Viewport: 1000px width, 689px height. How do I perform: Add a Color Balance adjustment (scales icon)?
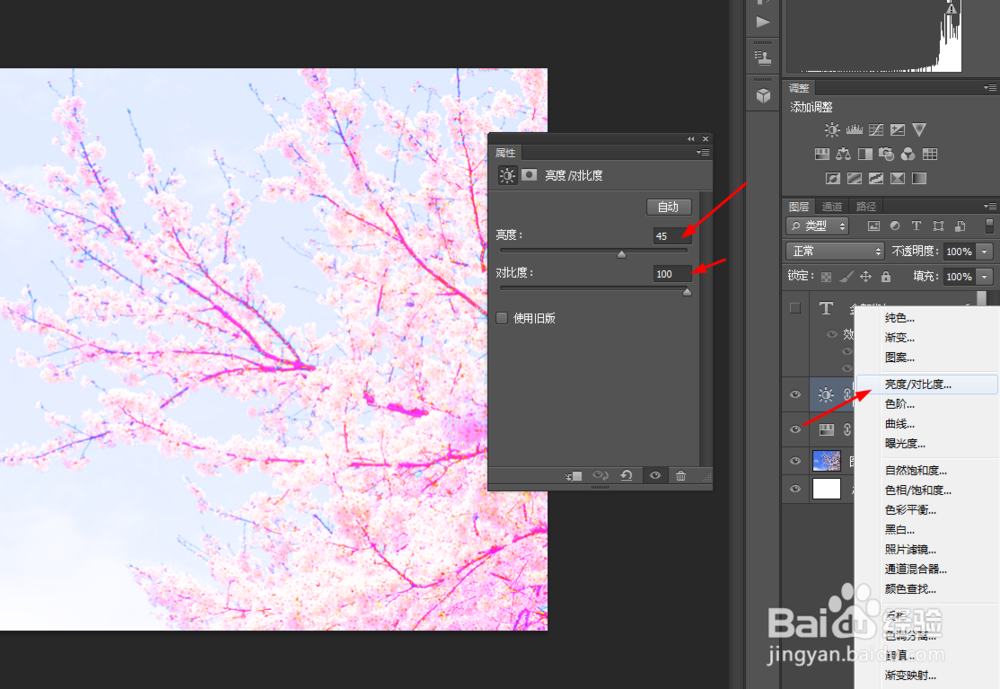point(843,154)
